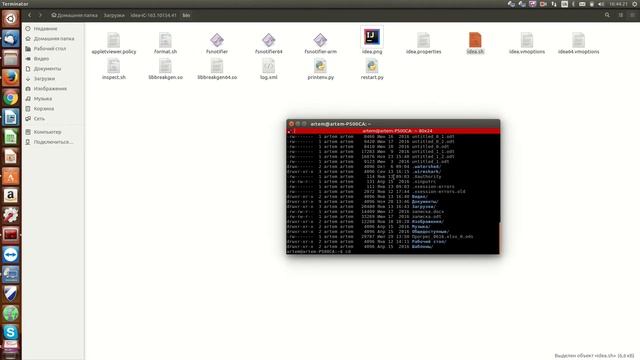Open the Домашняя папка breadcrumb in the path bar
The image size is (640, 360).
tap(74, 15)
